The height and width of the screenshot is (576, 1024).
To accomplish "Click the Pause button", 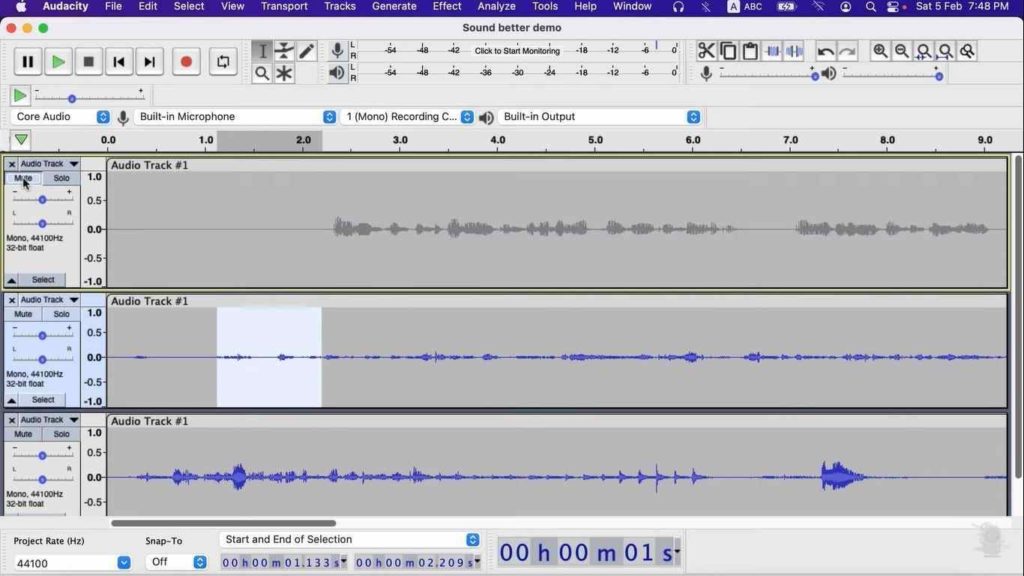I will pyautogui.click(x=27, y=62).
